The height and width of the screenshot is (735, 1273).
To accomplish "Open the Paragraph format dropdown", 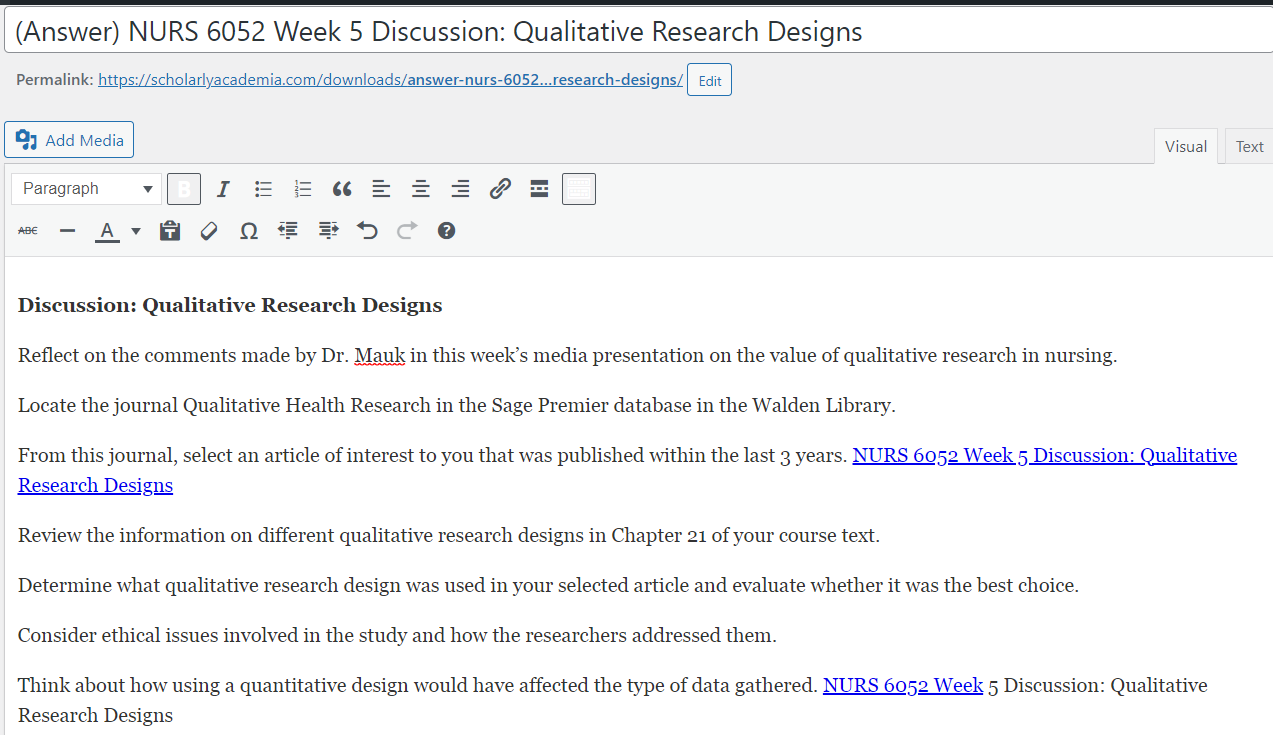I will tap(87, 189).
